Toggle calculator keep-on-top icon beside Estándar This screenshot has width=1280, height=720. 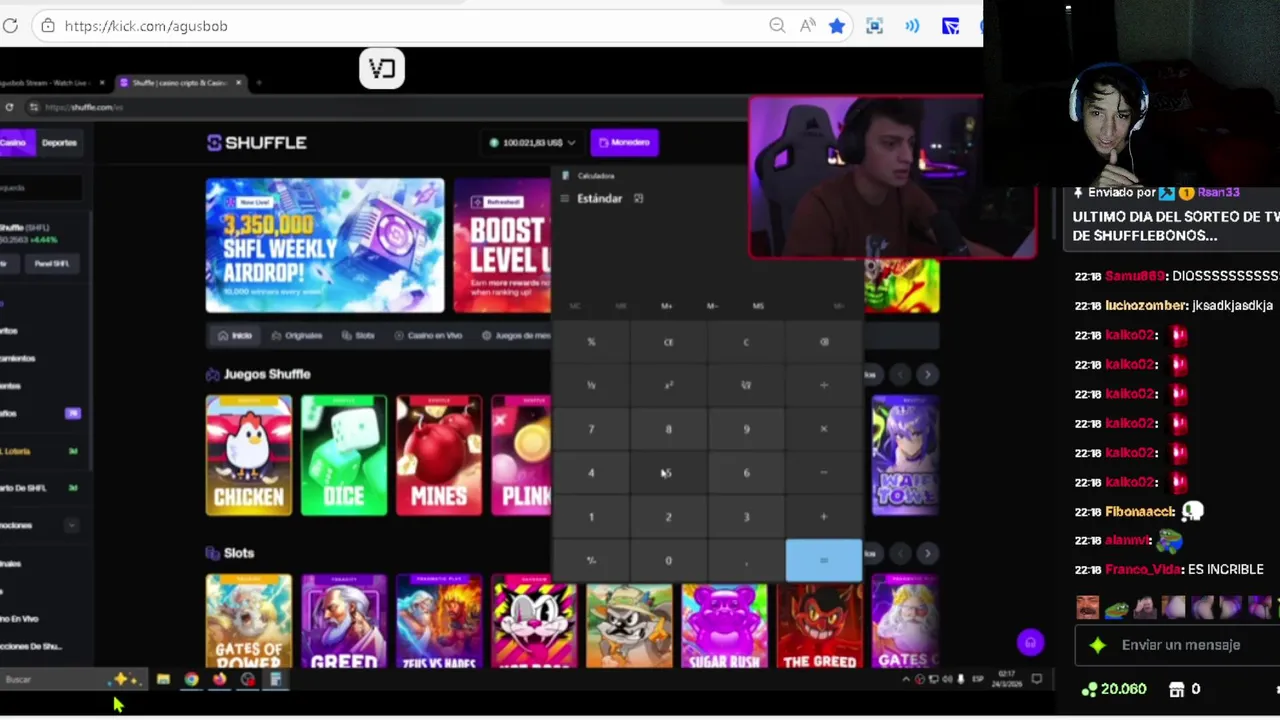tap(639, 198)
